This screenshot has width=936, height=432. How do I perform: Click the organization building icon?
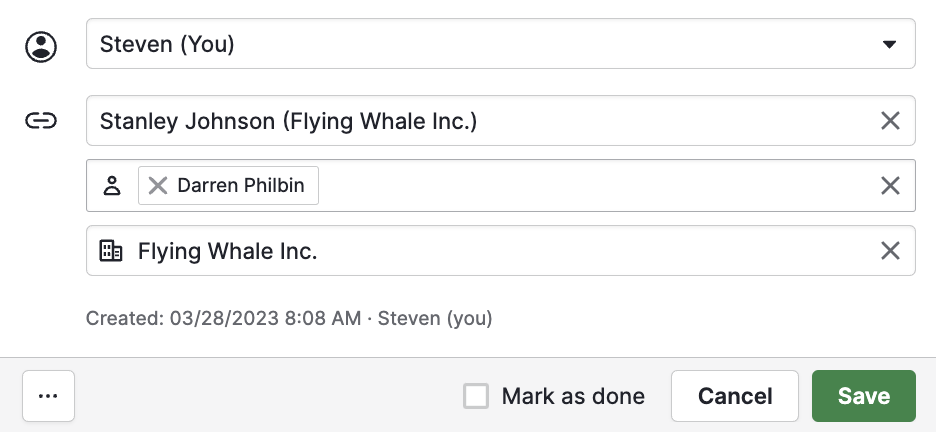pyautogui.click(x=111, y=251)
